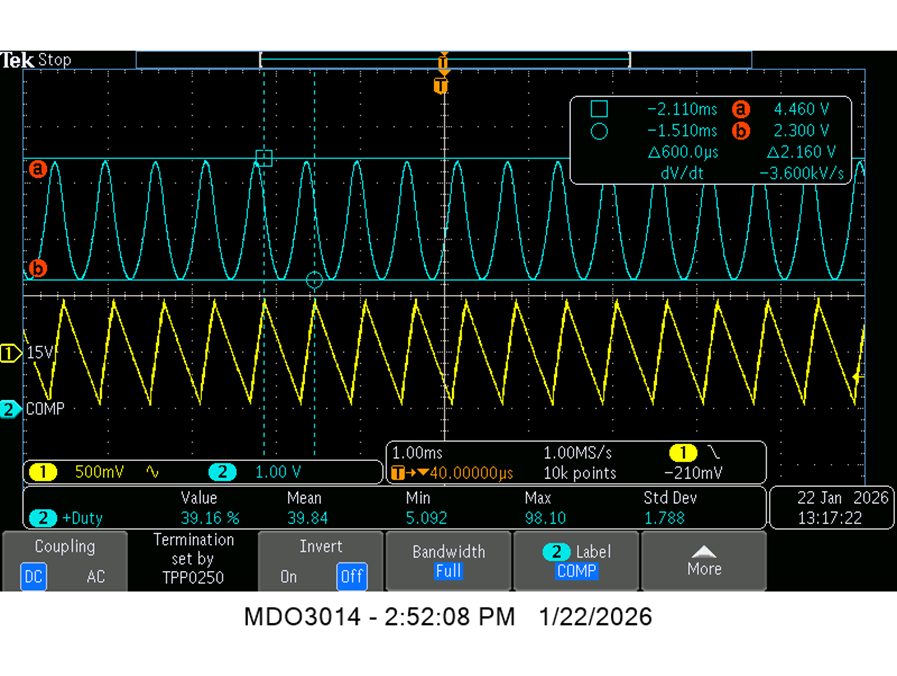Open the channel 2 Label COMP menu
The width and height of the screenshot is (897, 676).
[x=576, y=560]
